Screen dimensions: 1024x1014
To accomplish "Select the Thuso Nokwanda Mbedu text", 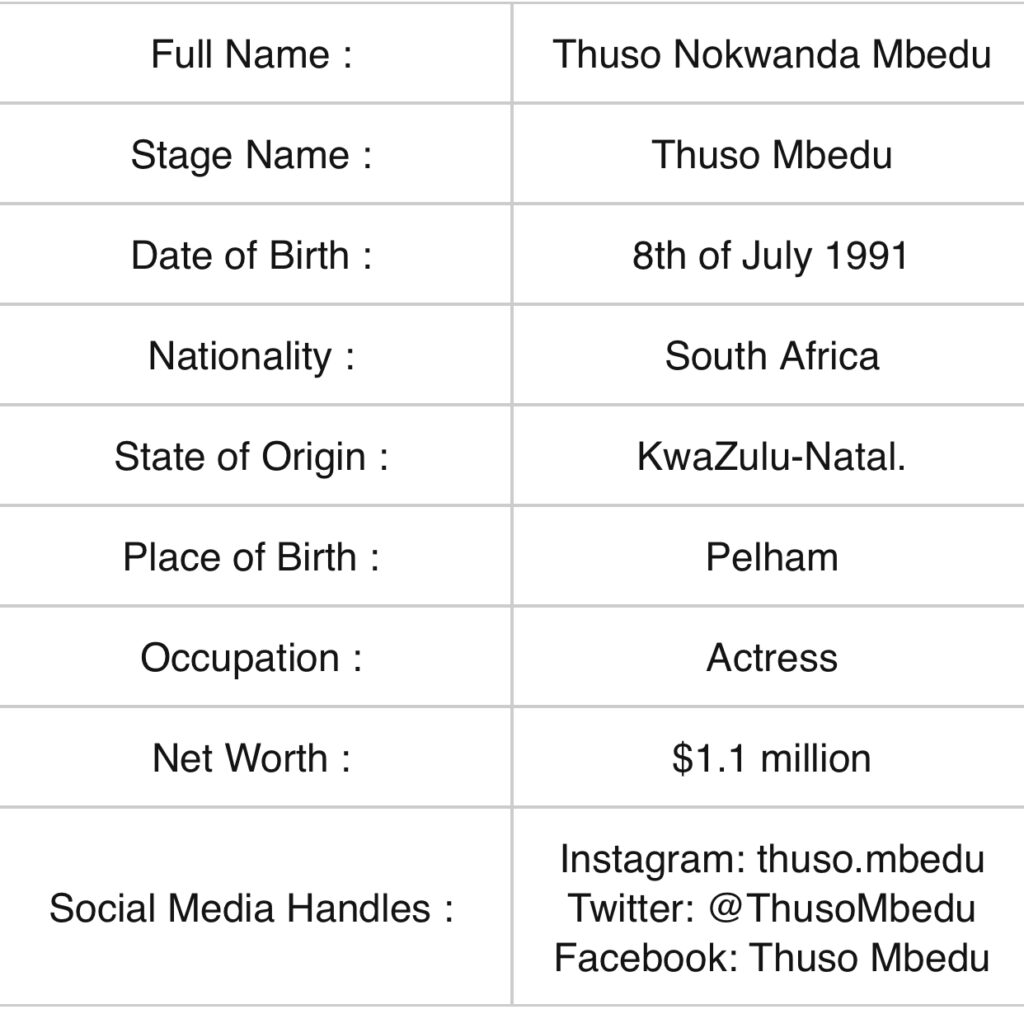I will [772, 54].
